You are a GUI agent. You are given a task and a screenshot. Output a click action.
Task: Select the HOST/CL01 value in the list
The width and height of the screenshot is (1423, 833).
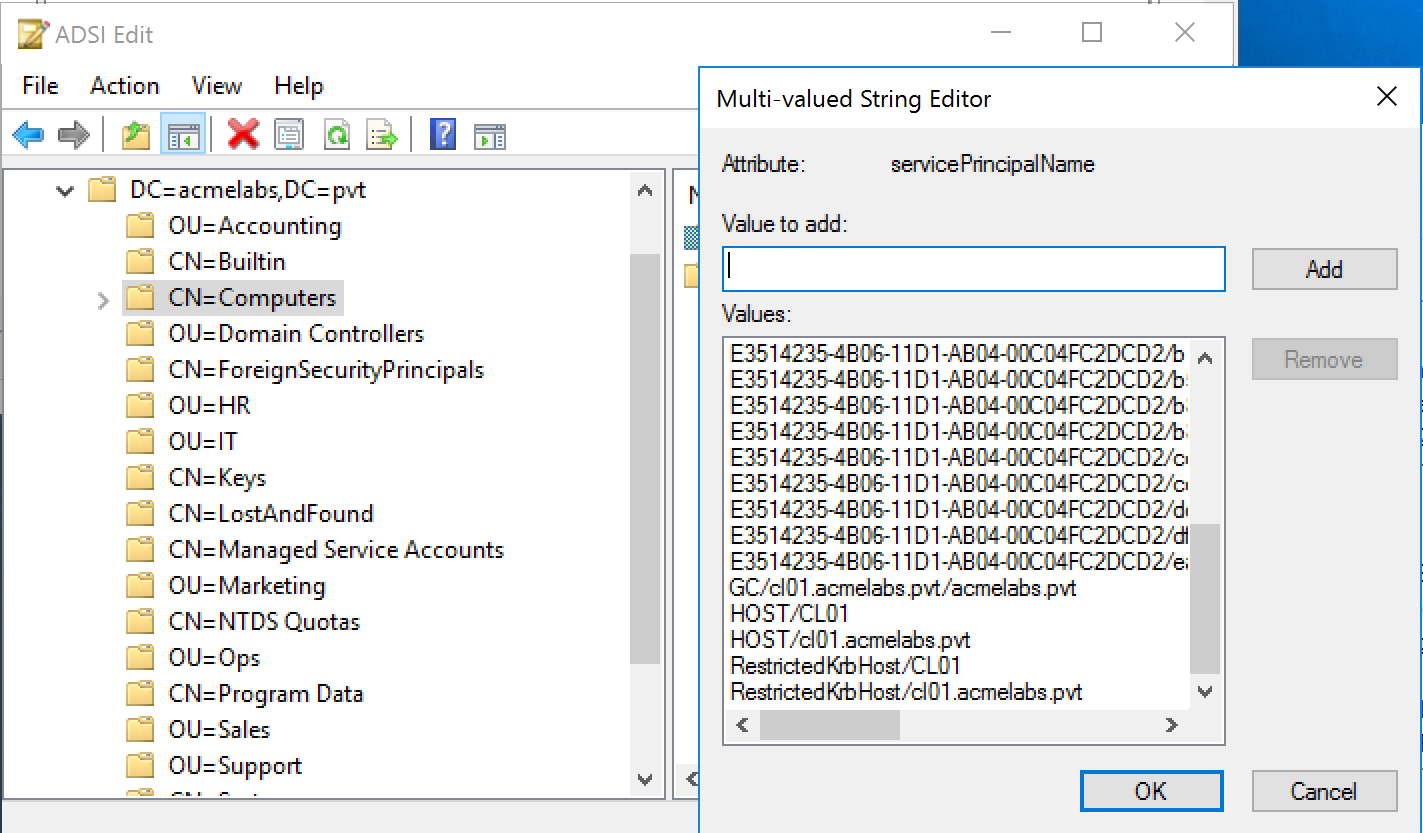(789, 614)
